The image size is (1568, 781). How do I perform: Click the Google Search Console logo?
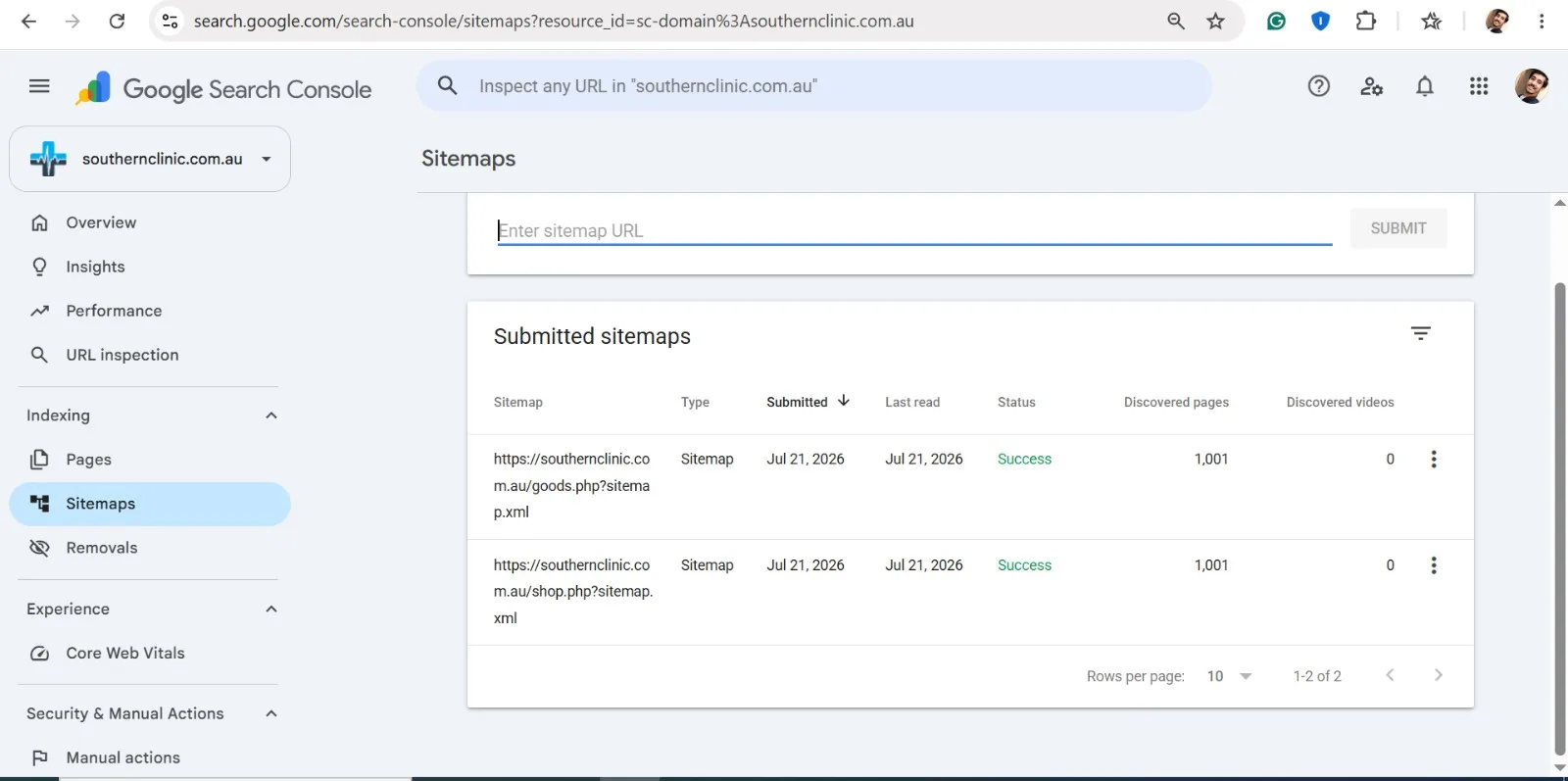[223, 89]
